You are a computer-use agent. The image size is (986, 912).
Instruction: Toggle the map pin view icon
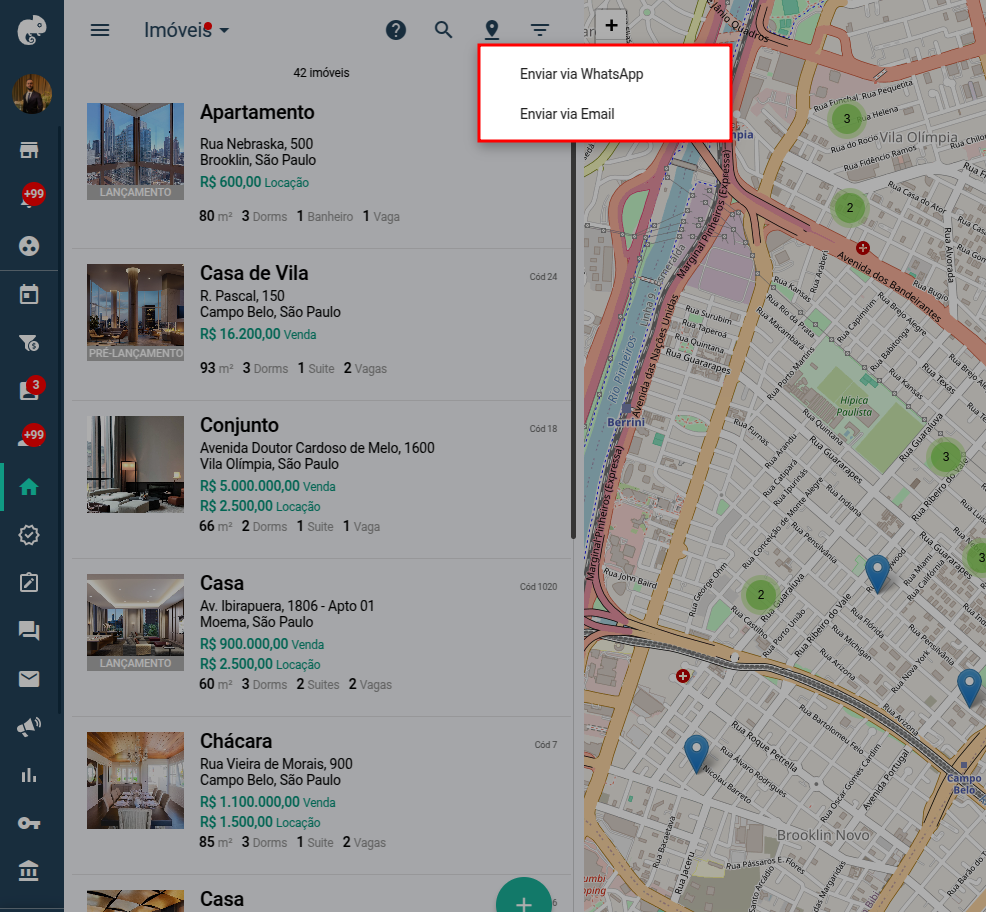click(x=492, y=30)
